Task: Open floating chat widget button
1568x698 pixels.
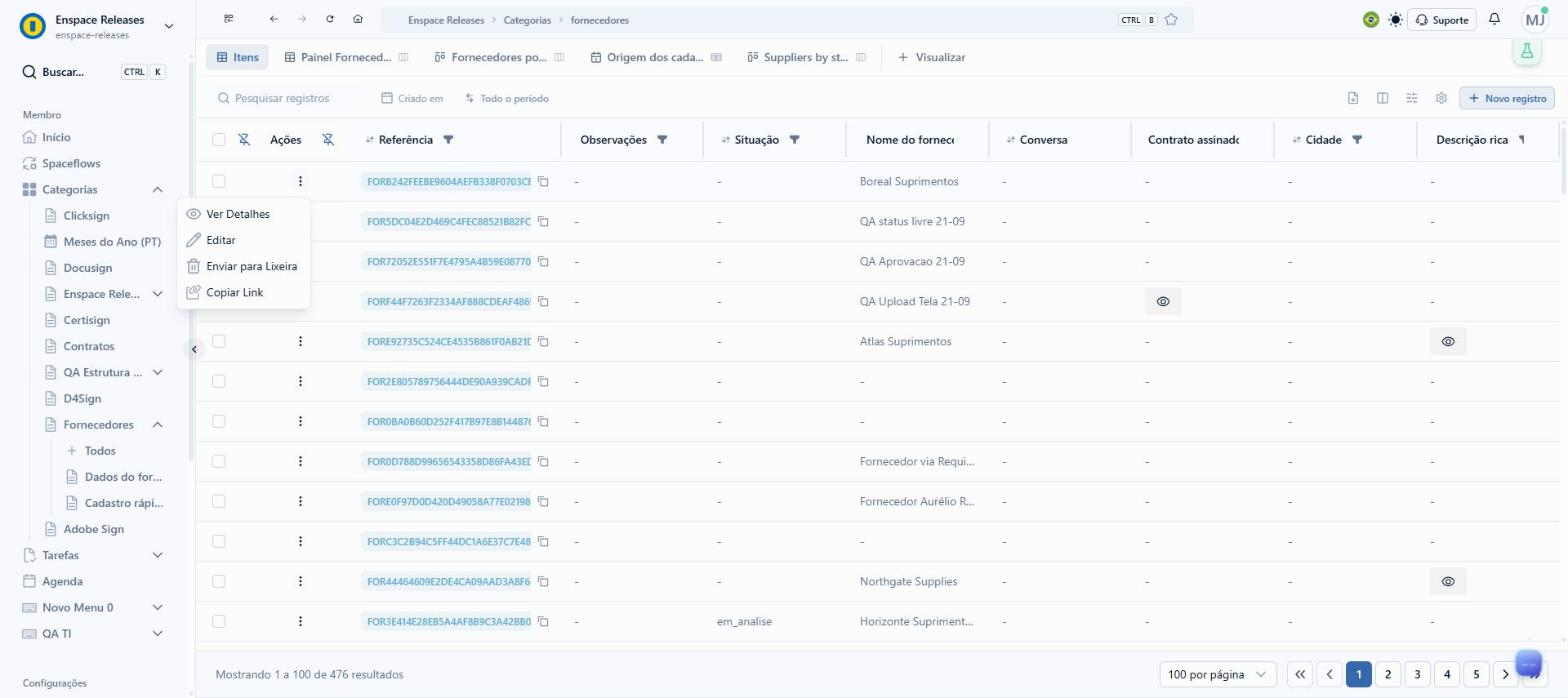Action: coord(1528,663)
